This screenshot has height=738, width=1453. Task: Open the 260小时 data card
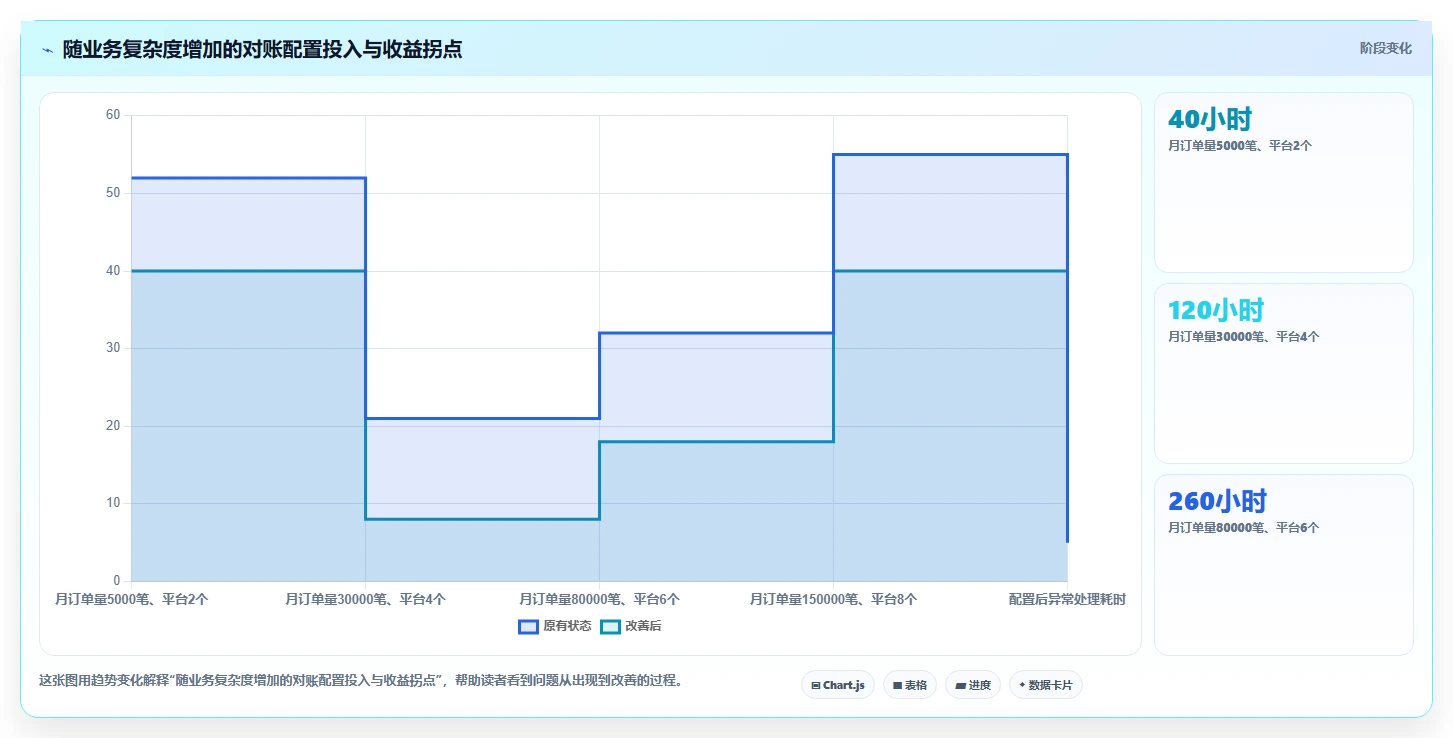(x=1284, y=565)
